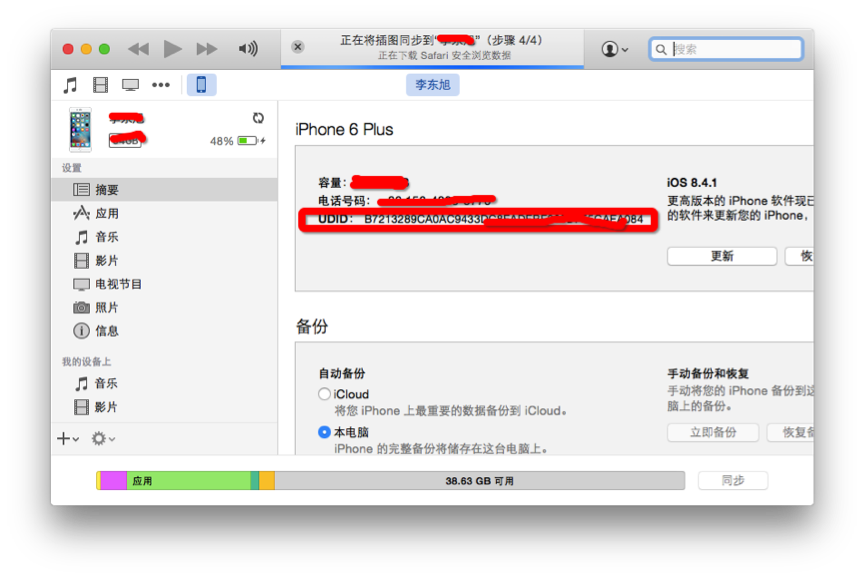Open the More (three dots) menu
865x579 pixels.
161,85
